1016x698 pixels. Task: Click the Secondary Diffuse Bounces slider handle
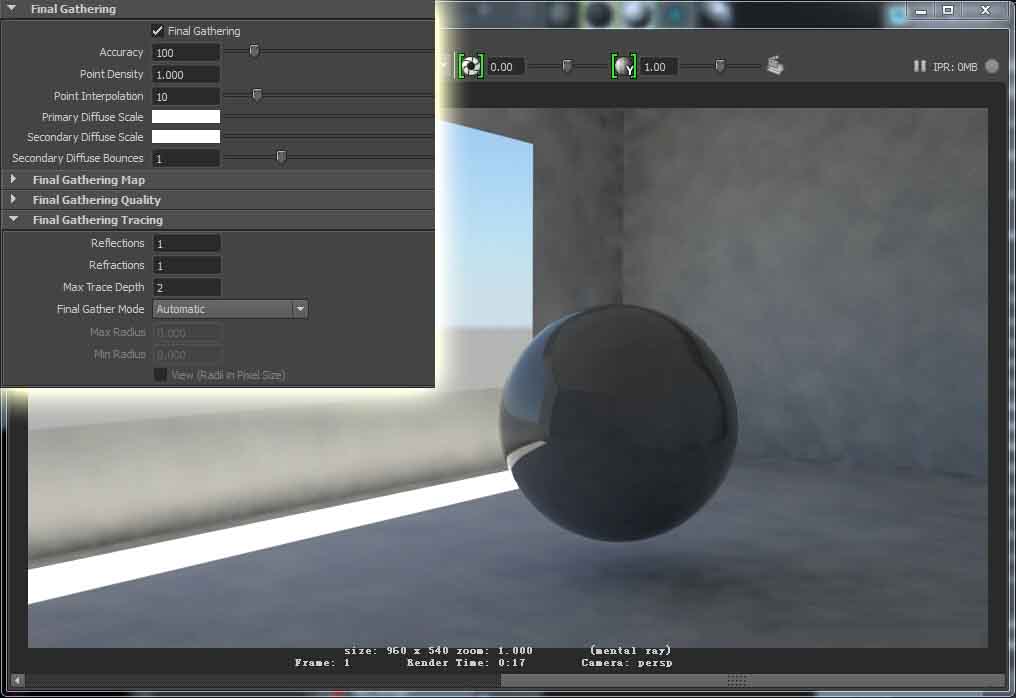point(281,157)
